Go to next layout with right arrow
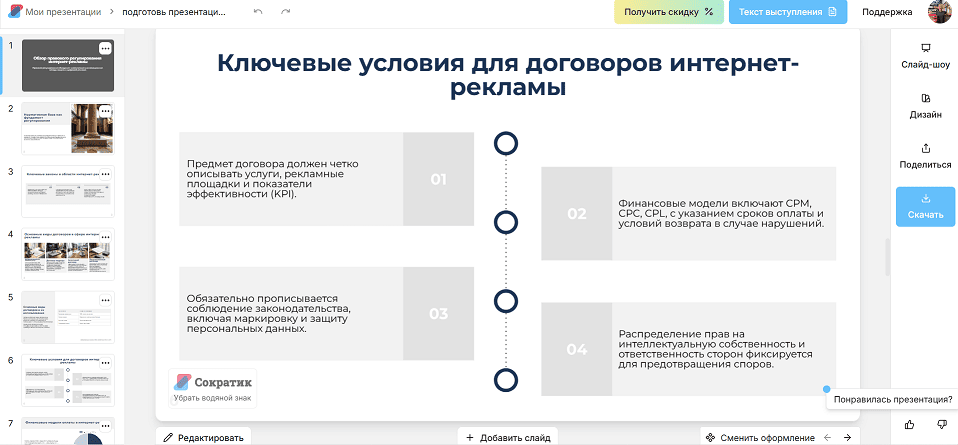The width and height of the screenshot is (958, 445). point(847,438)
